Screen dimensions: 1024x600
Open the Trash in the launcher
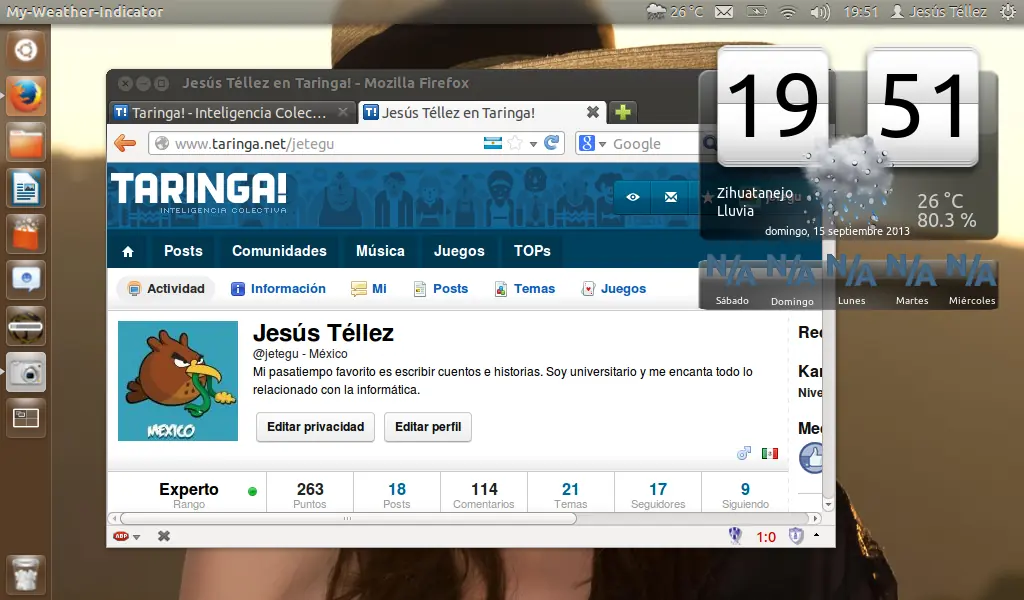pos(25,575)
